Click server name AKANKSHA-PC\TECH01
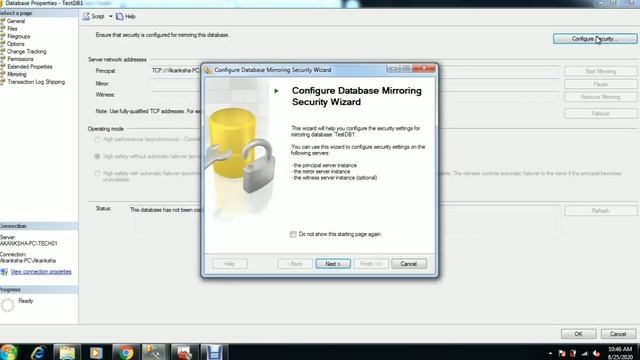Screen dimensions: 640x360 coord(29,244)
